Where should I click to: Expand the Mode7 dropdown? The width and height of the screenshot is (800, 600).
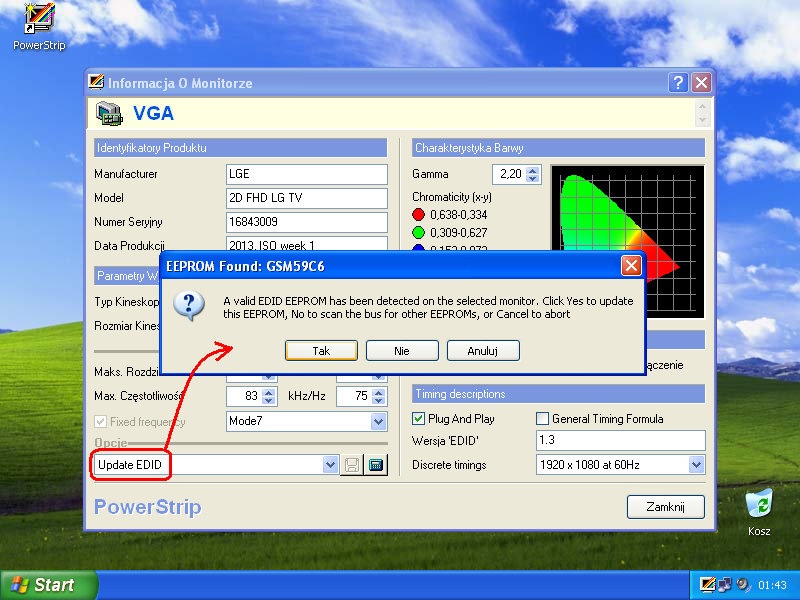coord(378,421)
